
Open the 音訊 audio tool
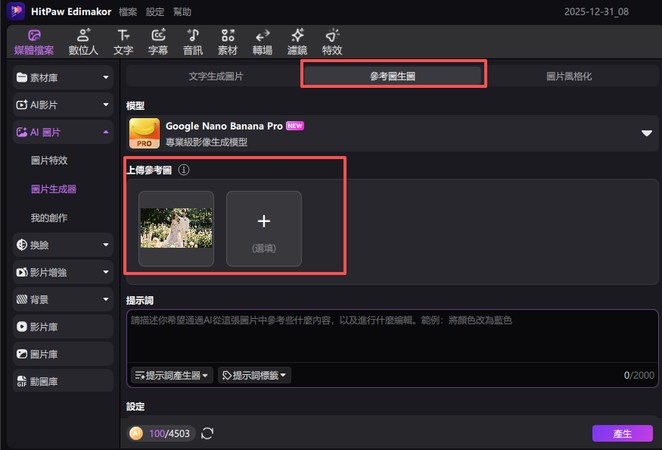[x=193, y=43]
